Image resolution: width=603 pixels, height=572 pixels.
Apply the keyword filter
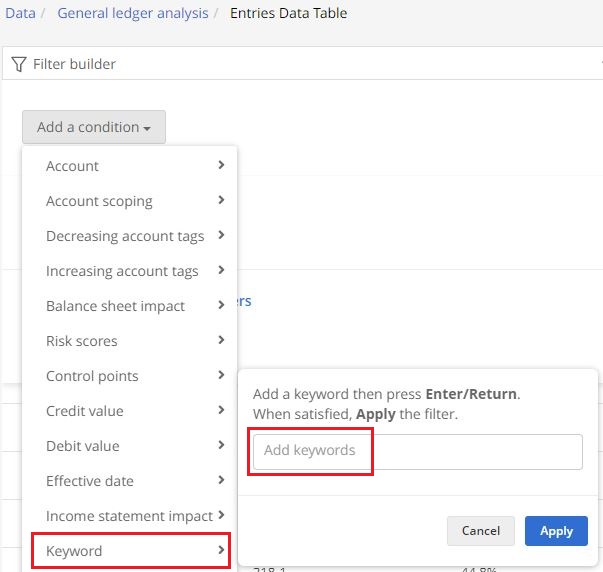(556, 531)
